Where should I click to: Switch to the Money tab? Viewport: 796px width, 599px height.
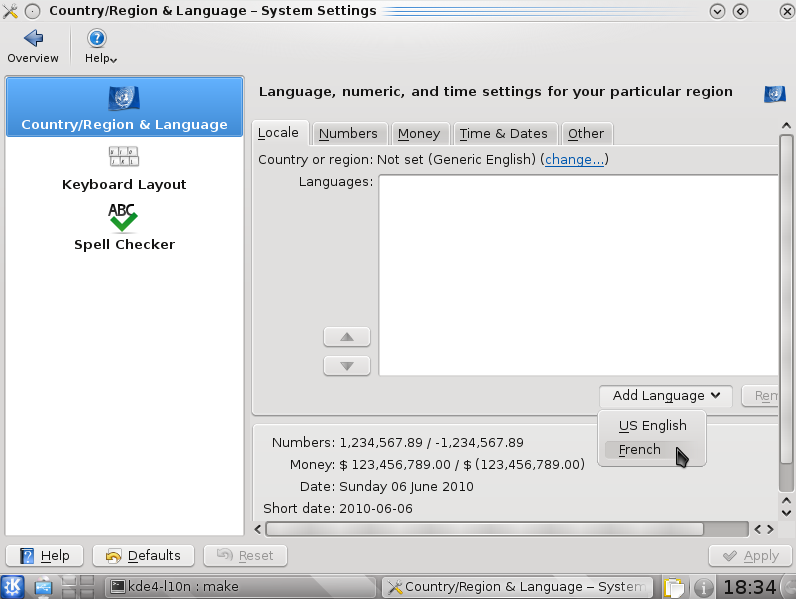[x=418, y=133]
